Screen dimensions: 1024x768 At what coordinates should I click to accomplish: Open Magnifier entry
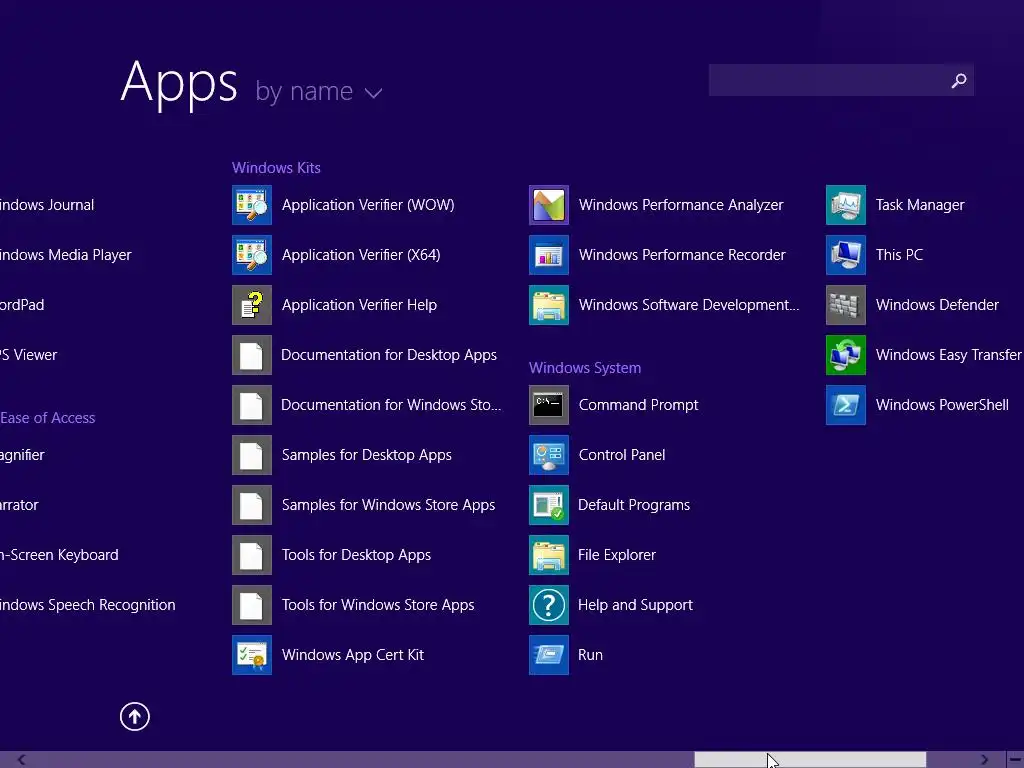(x=22, y=455)
